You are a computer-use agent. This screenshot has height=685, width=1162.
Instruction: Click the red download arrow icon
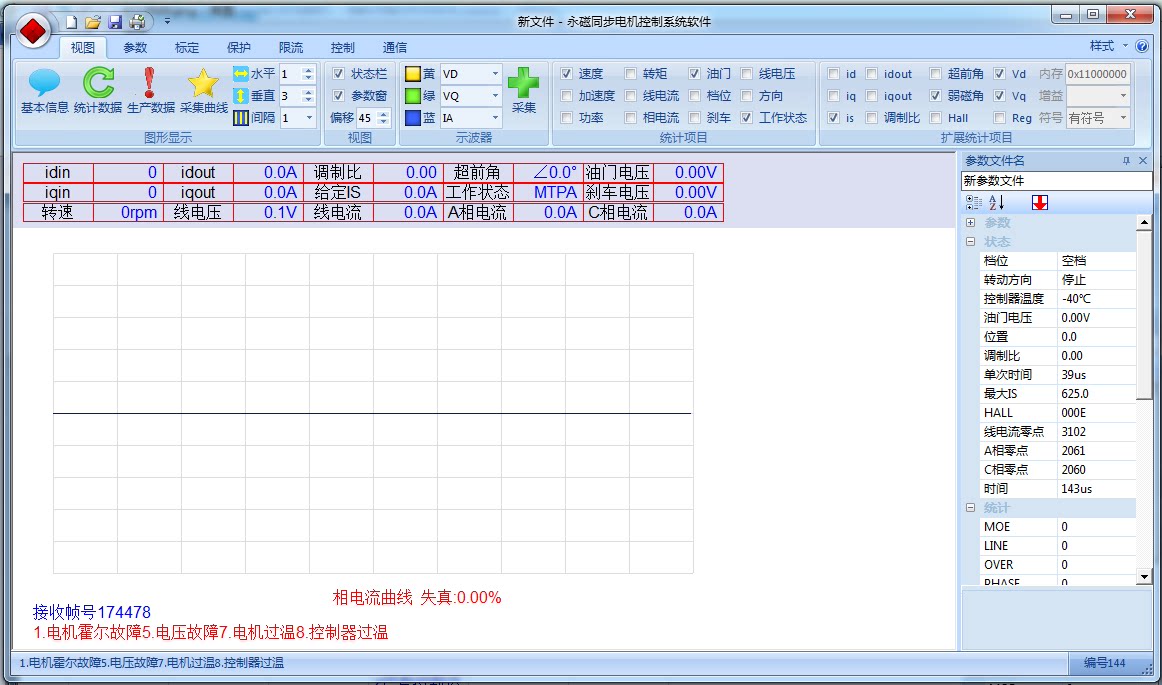1040,202
